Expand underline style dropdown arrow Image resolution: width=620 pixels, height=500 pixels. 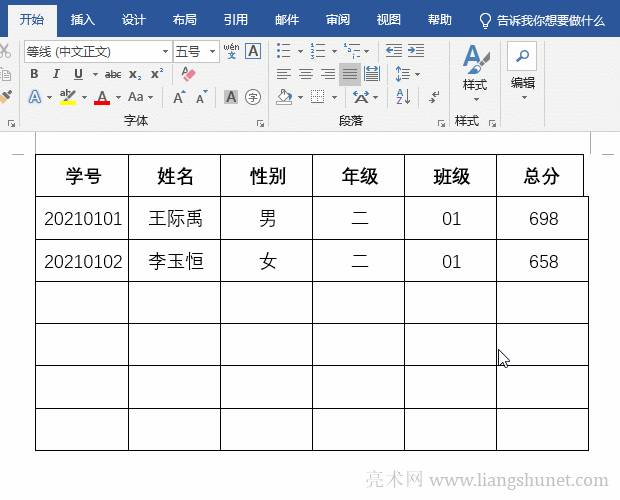95,74
